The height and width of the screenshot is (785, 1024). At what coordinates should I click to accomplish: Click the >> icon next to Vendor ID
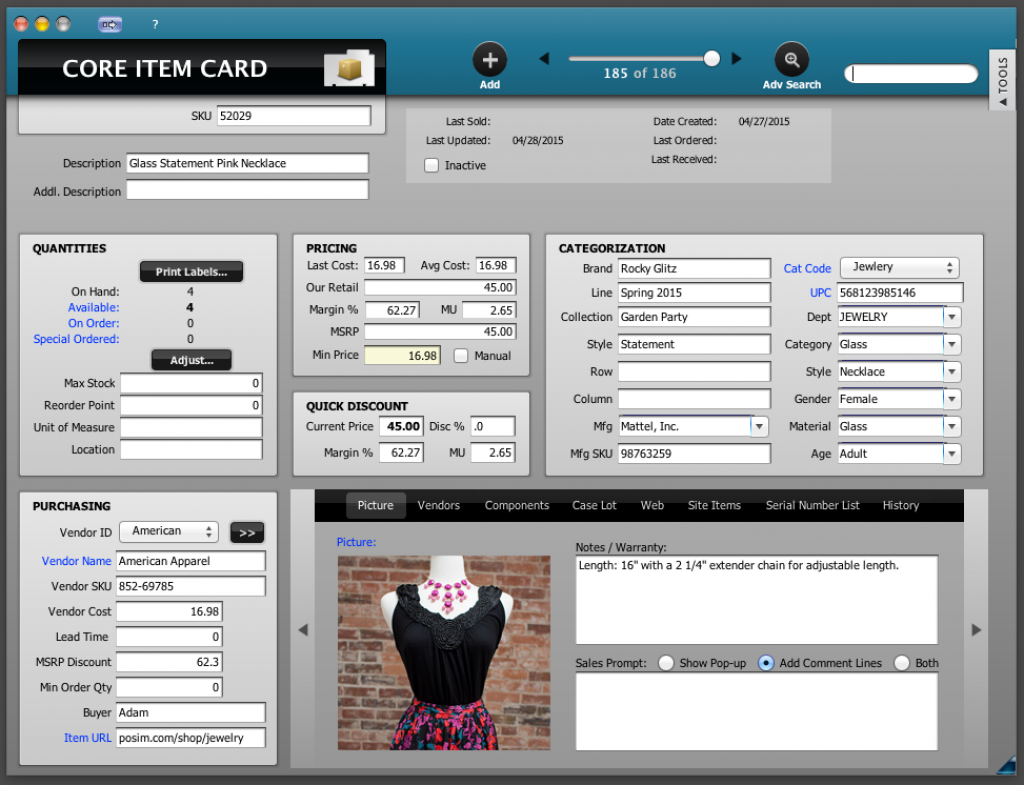pyautogui.click(x=246, y=532)
